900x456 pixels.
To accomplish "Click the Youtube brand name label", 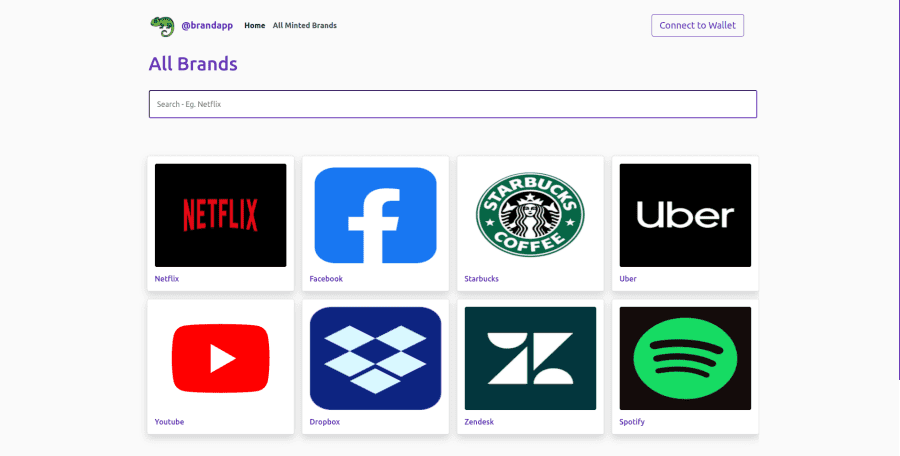I will point(169,422).
